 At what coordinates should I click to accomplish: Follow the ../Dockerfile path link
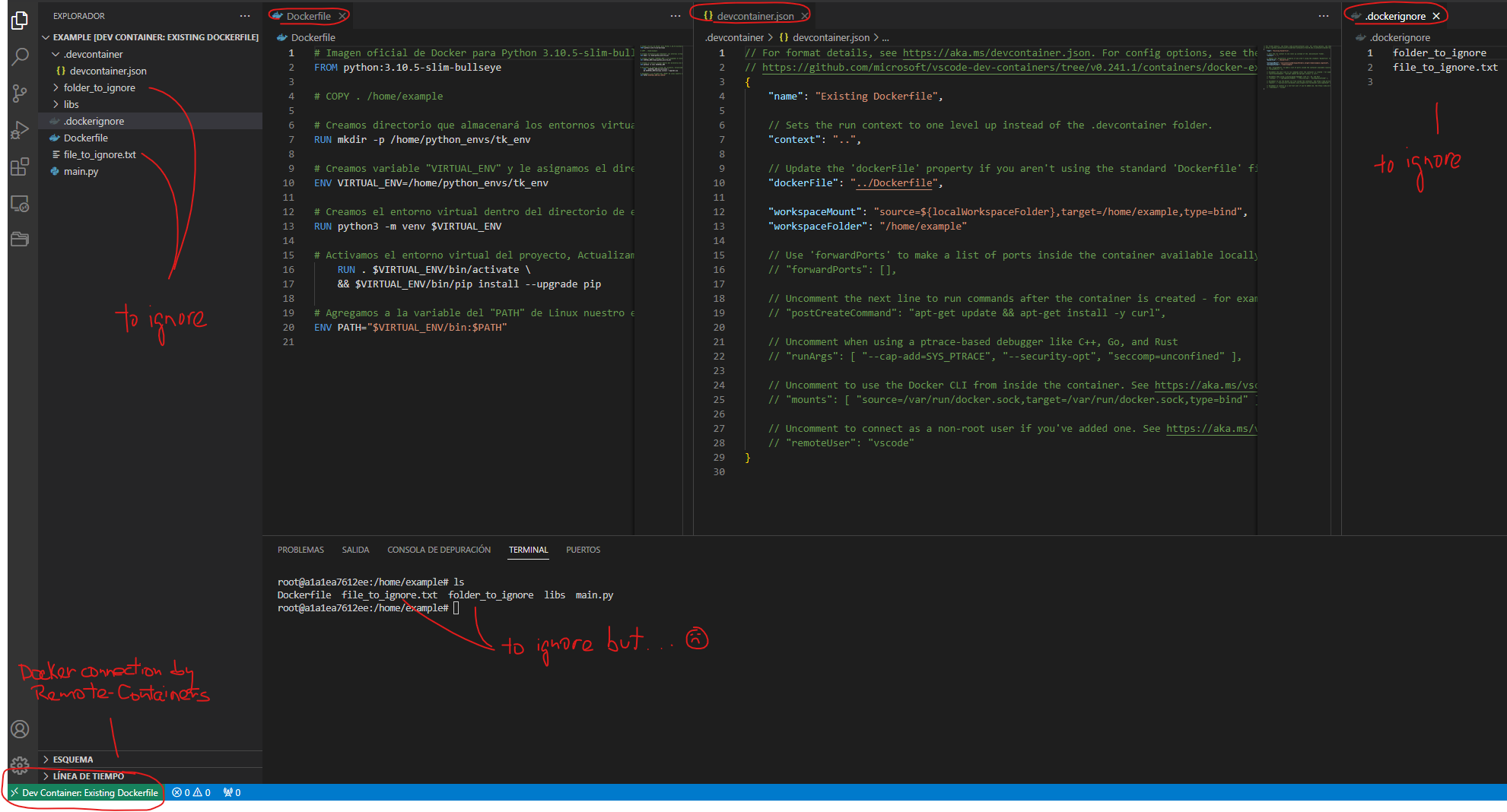click(x=894, y=182)
